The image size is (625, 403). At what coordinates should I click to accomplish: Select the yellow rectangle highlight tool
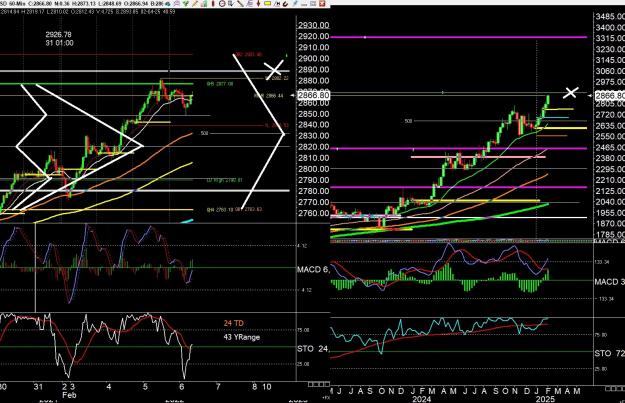267,4
